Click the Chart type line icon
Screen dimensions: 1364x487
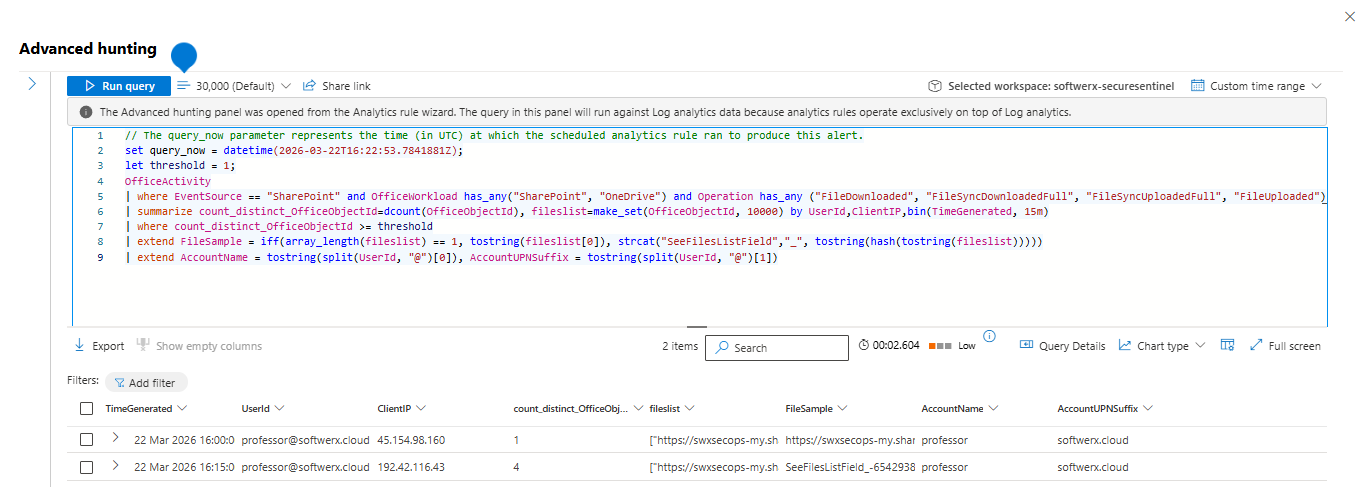[x=1125, y=345]
